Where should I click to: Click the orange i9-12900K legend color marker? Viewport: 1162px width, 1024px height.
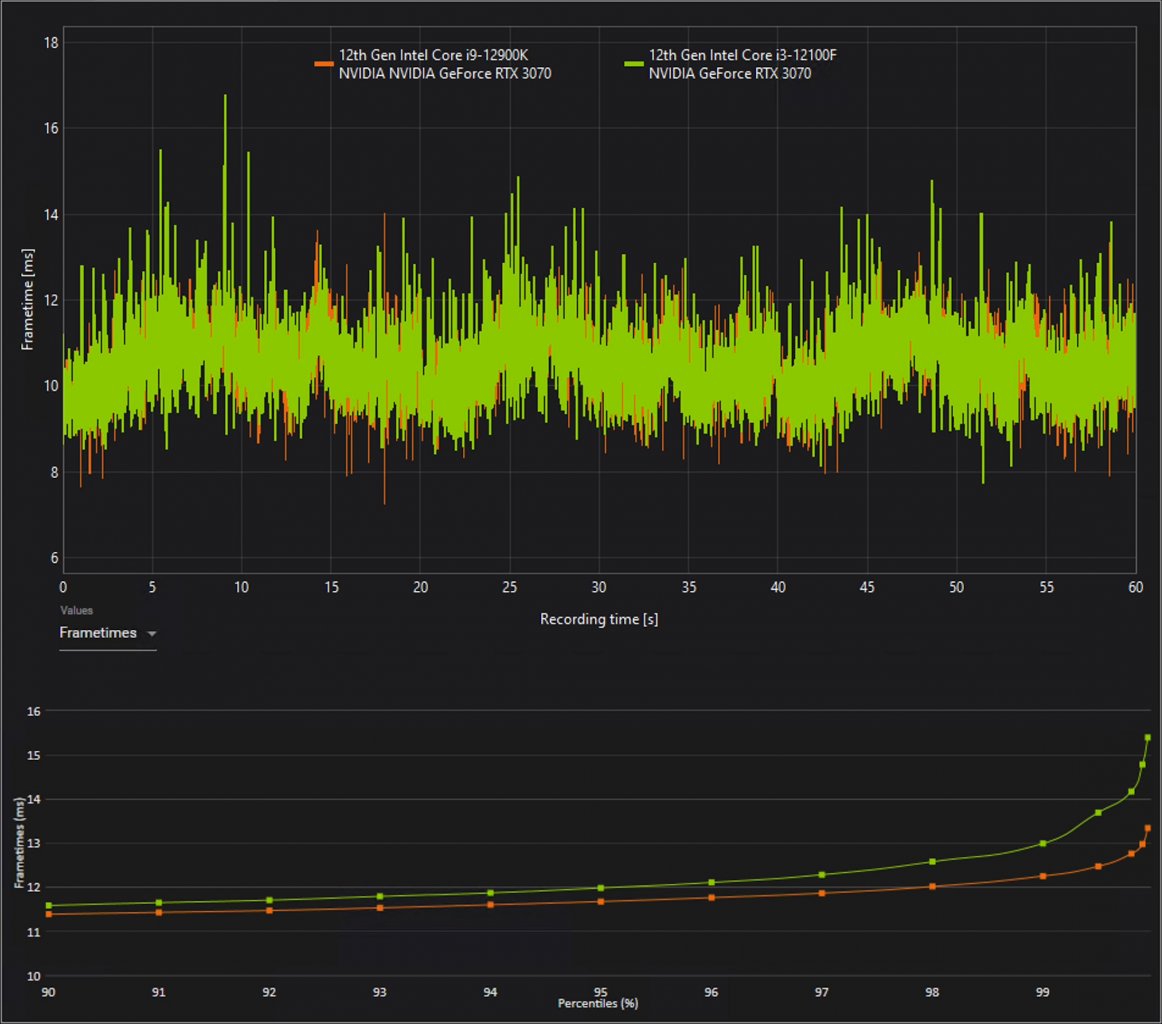coord(324,64)
